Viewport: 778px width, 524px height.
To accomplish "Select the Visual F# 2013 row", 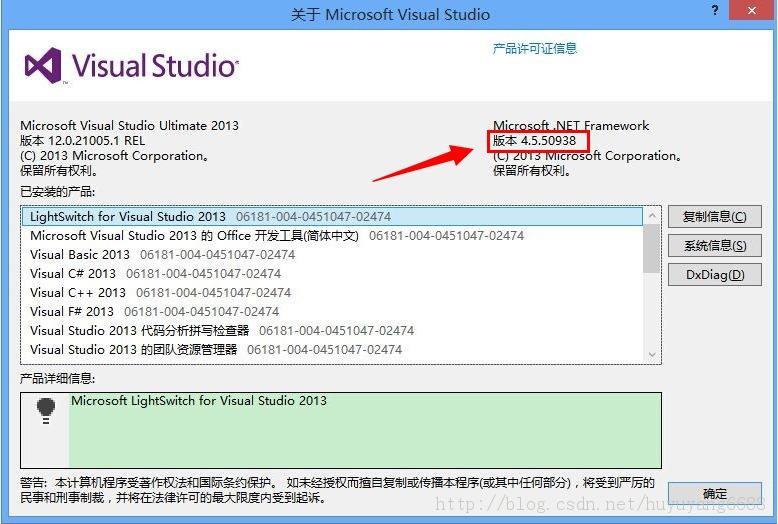I will [x=332, y=312].
